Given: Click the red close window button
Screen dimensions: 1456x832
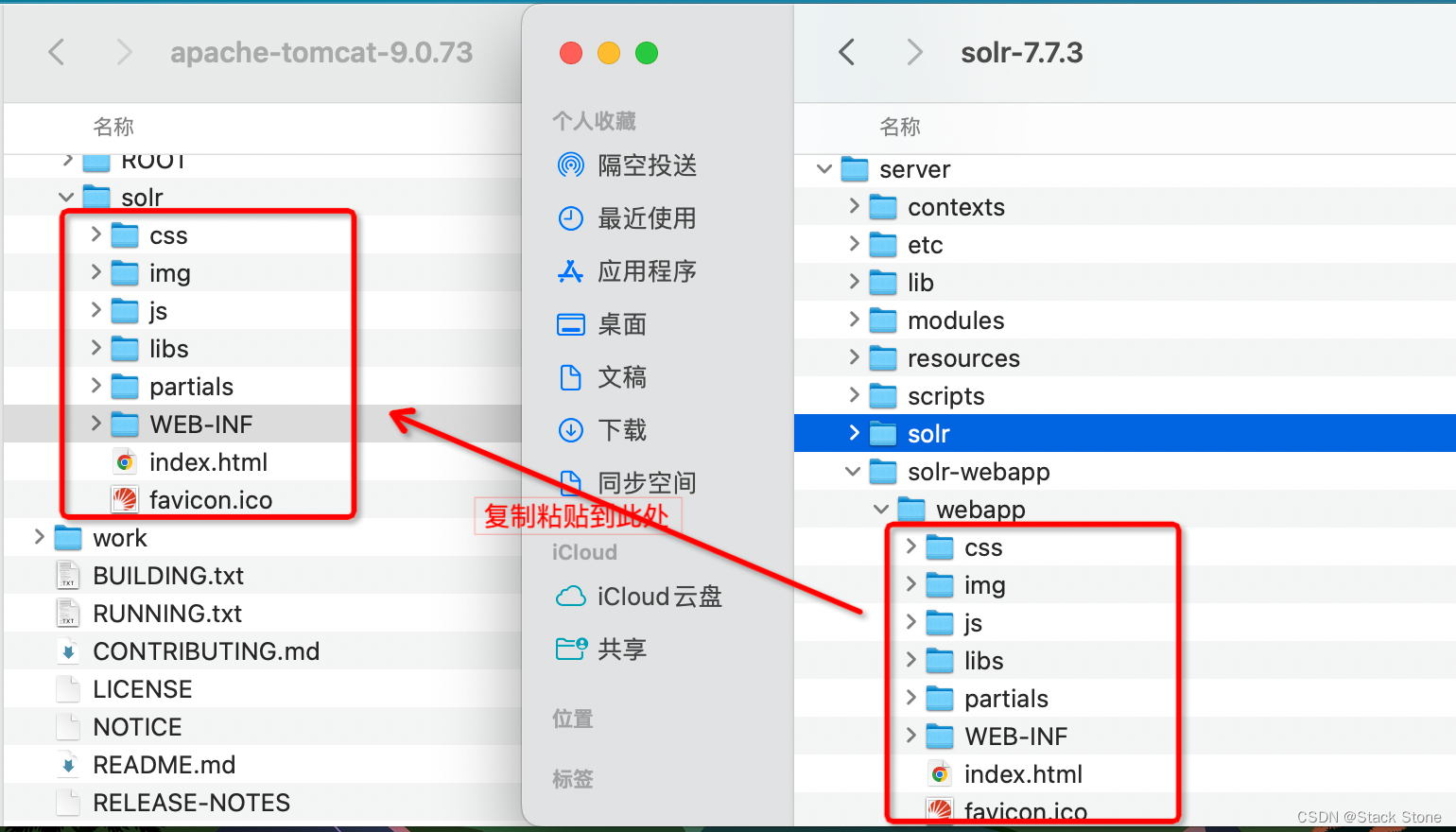Looking at the screenshot, I should point(571,53).
